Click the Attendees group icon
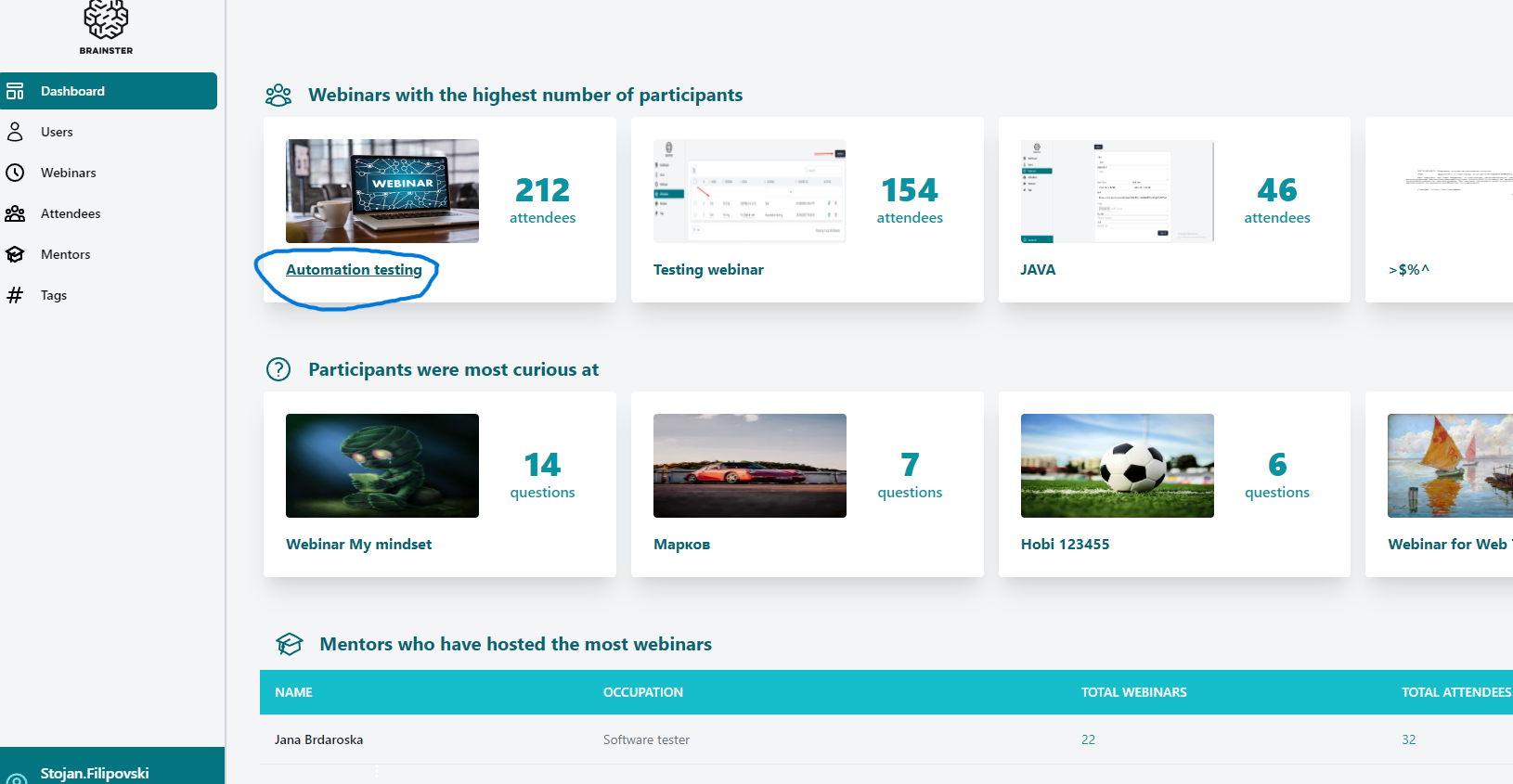This screenshot has width=1513, height=784. [x=15, y=213]
